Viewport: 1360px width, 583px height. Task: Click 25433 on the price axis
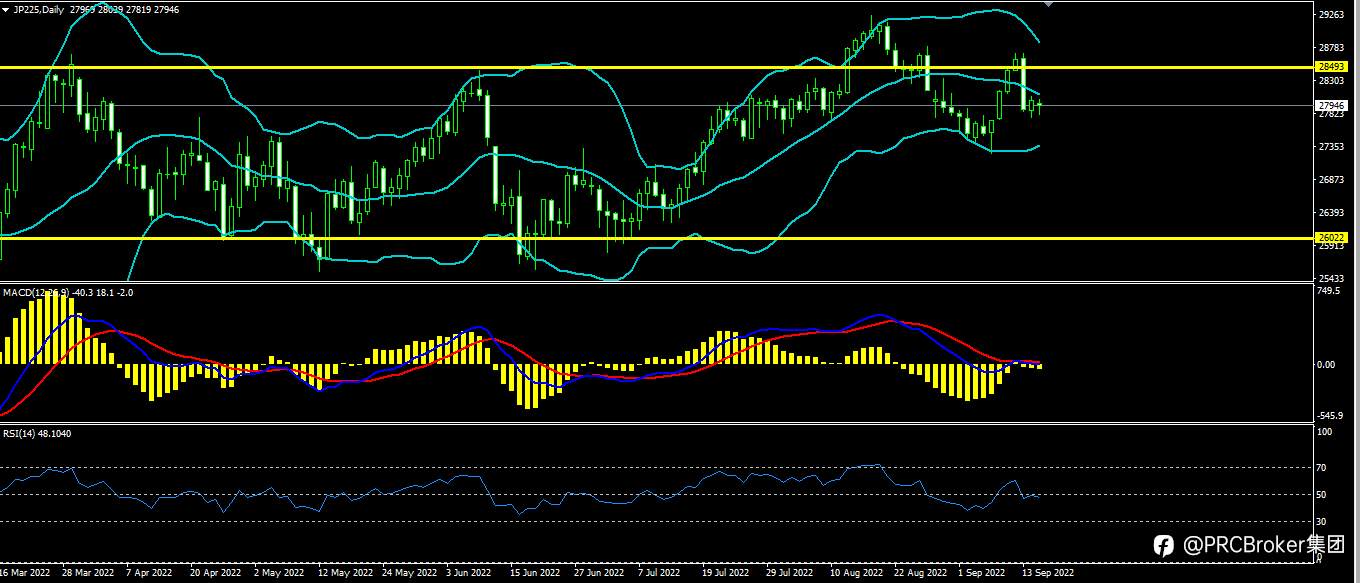pos(1332,278)
